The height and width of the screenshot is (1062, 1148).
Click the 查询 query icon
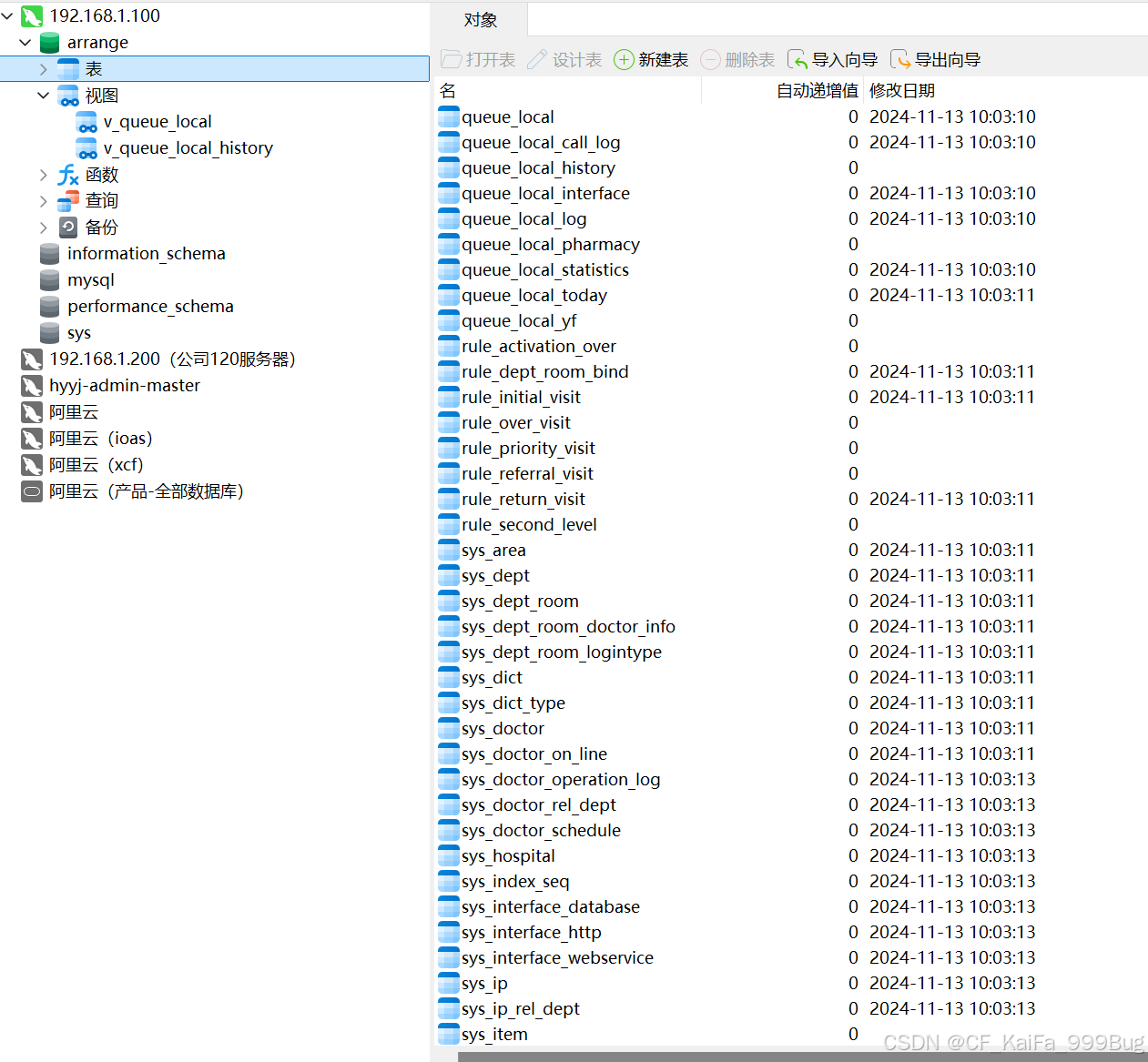68,201
